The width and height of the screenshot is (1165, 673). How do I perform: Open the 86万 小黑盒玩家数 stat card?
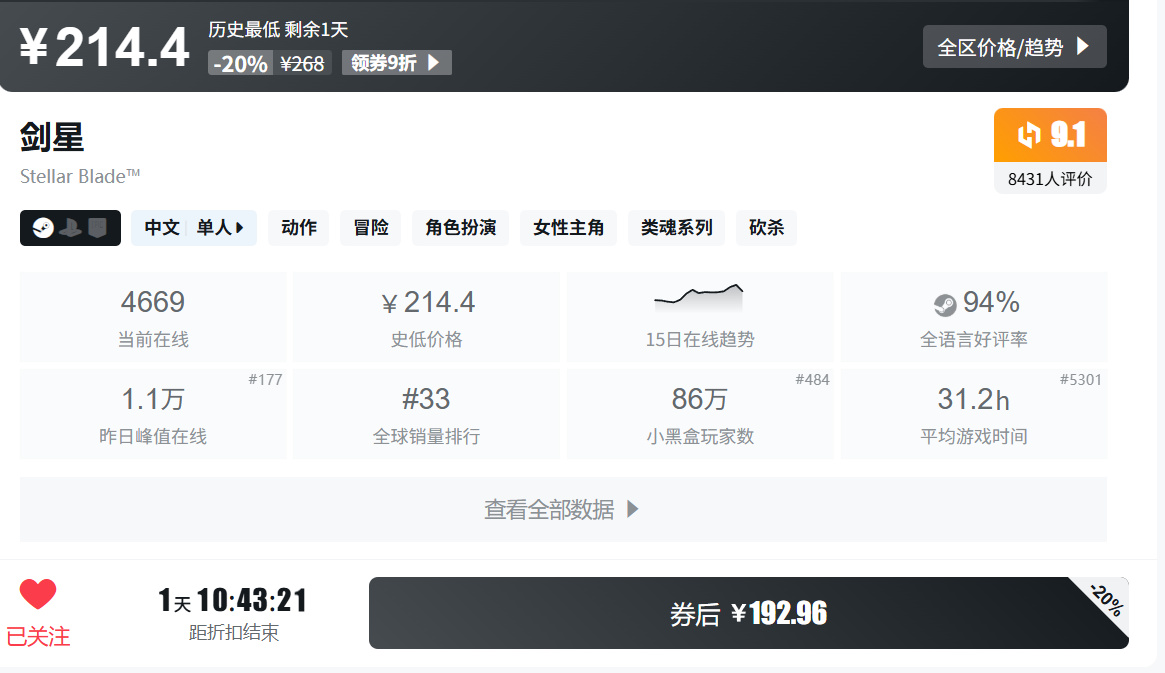point(700,414)
